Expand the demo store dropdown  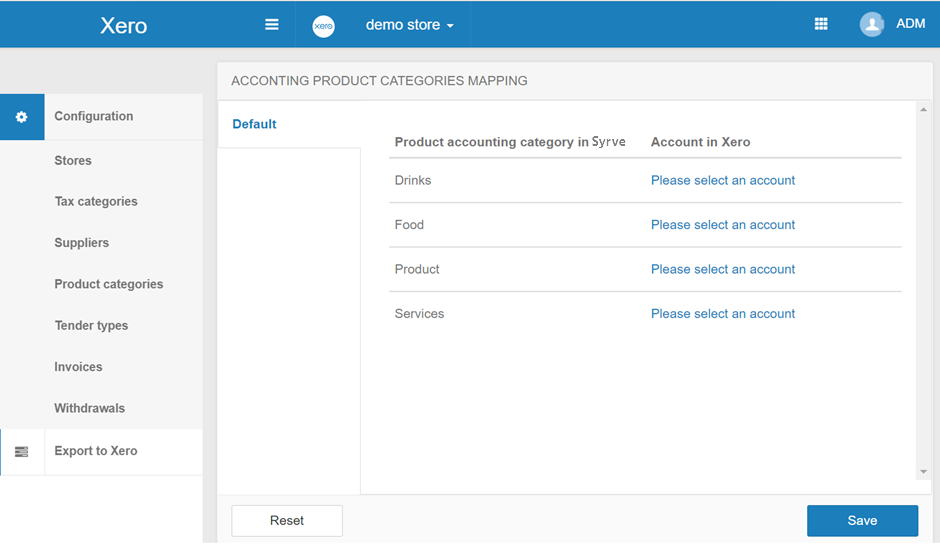(409, 25)
